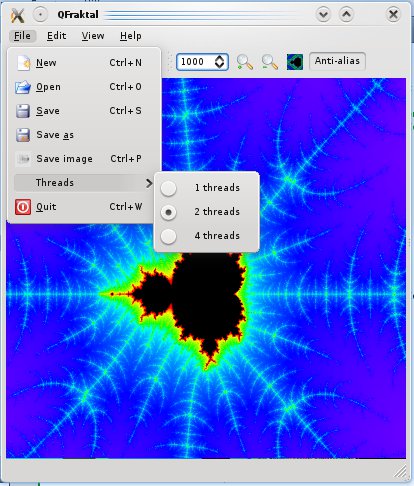Choose Quit from the File menu

84,207
